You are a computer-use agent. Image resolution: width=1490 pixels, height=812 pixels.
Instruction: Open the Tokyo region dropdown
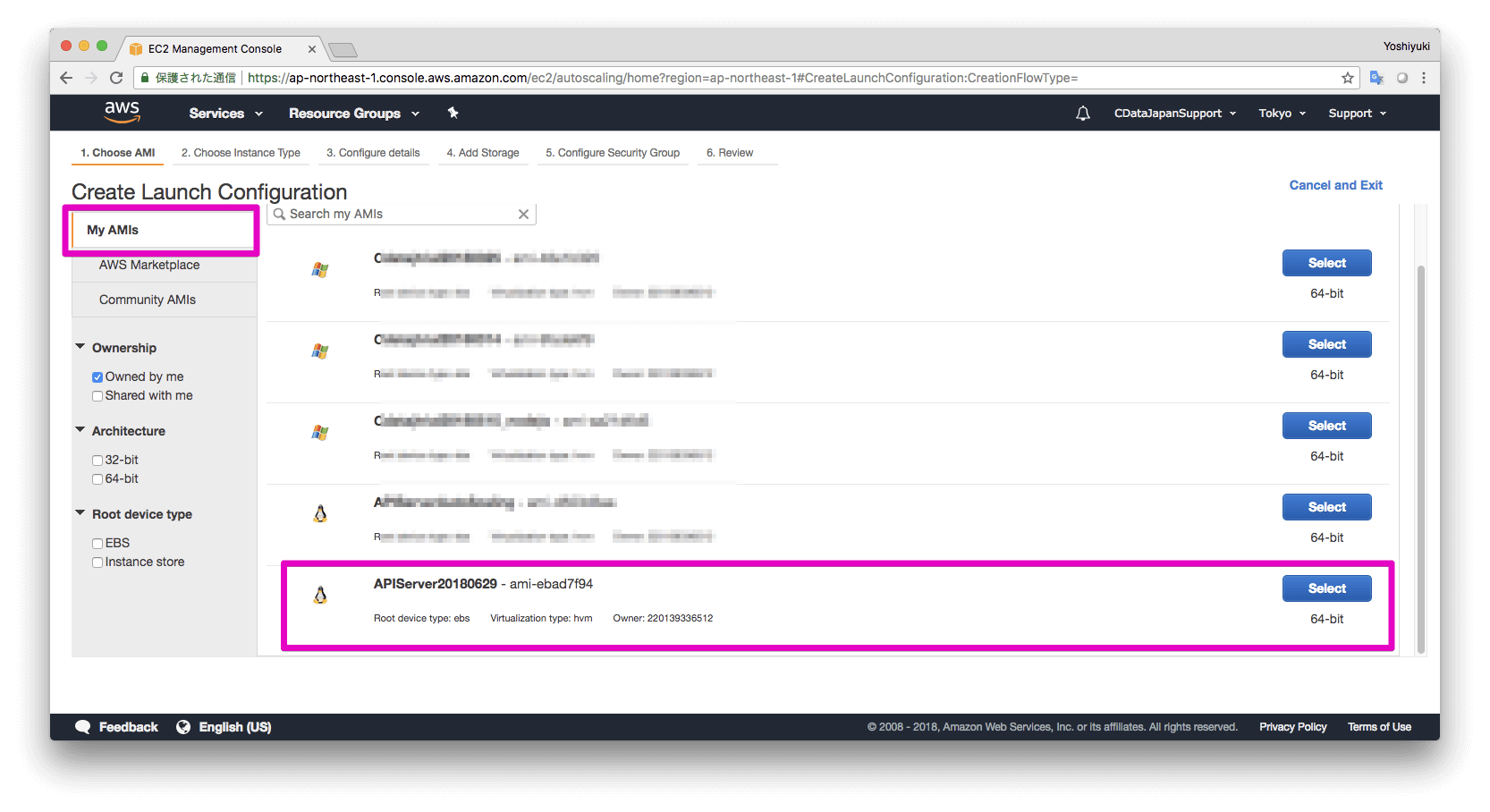coord(1283,114)
